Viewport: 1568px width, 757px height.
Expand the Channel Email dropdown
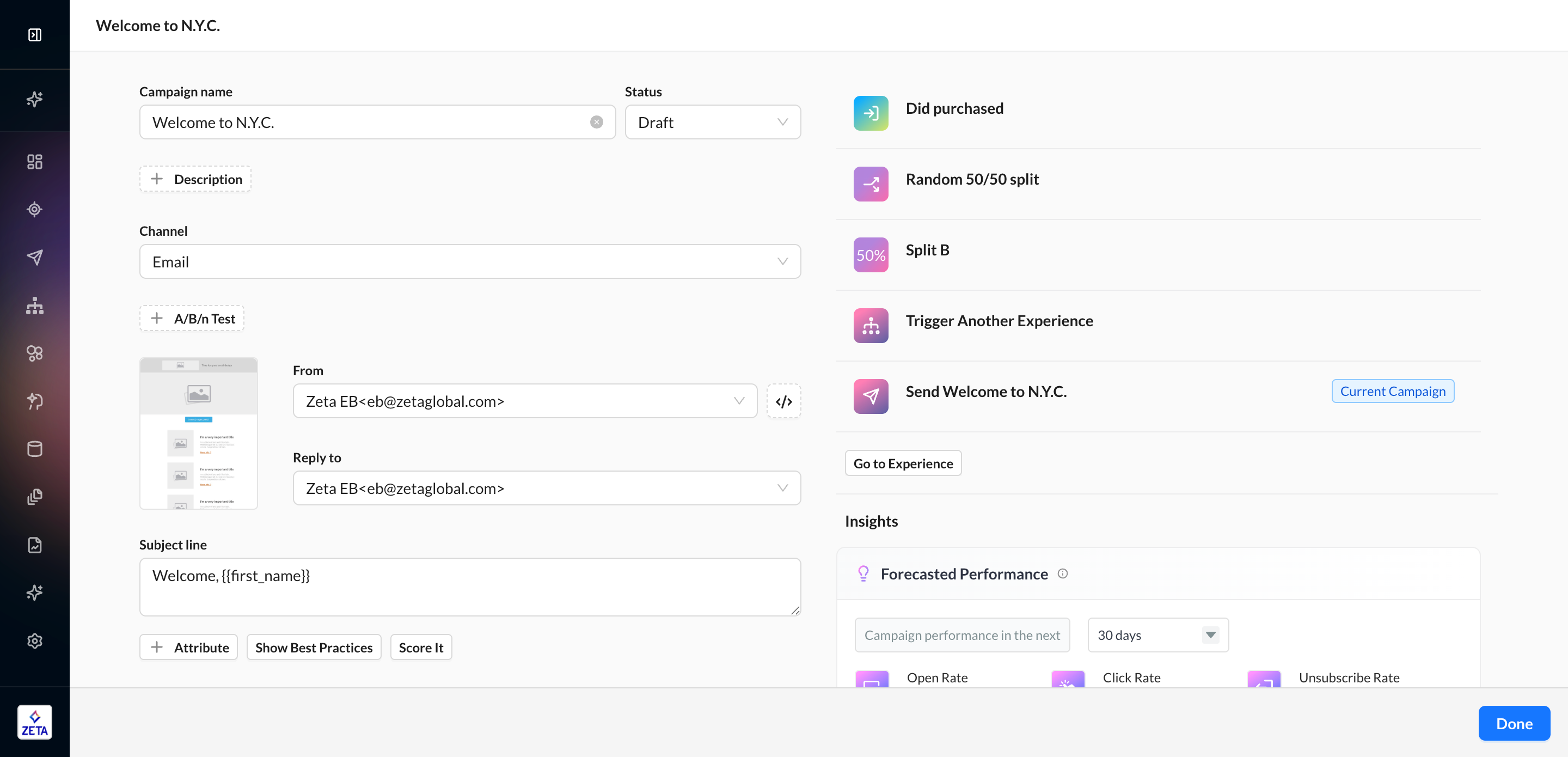point(469,262)
